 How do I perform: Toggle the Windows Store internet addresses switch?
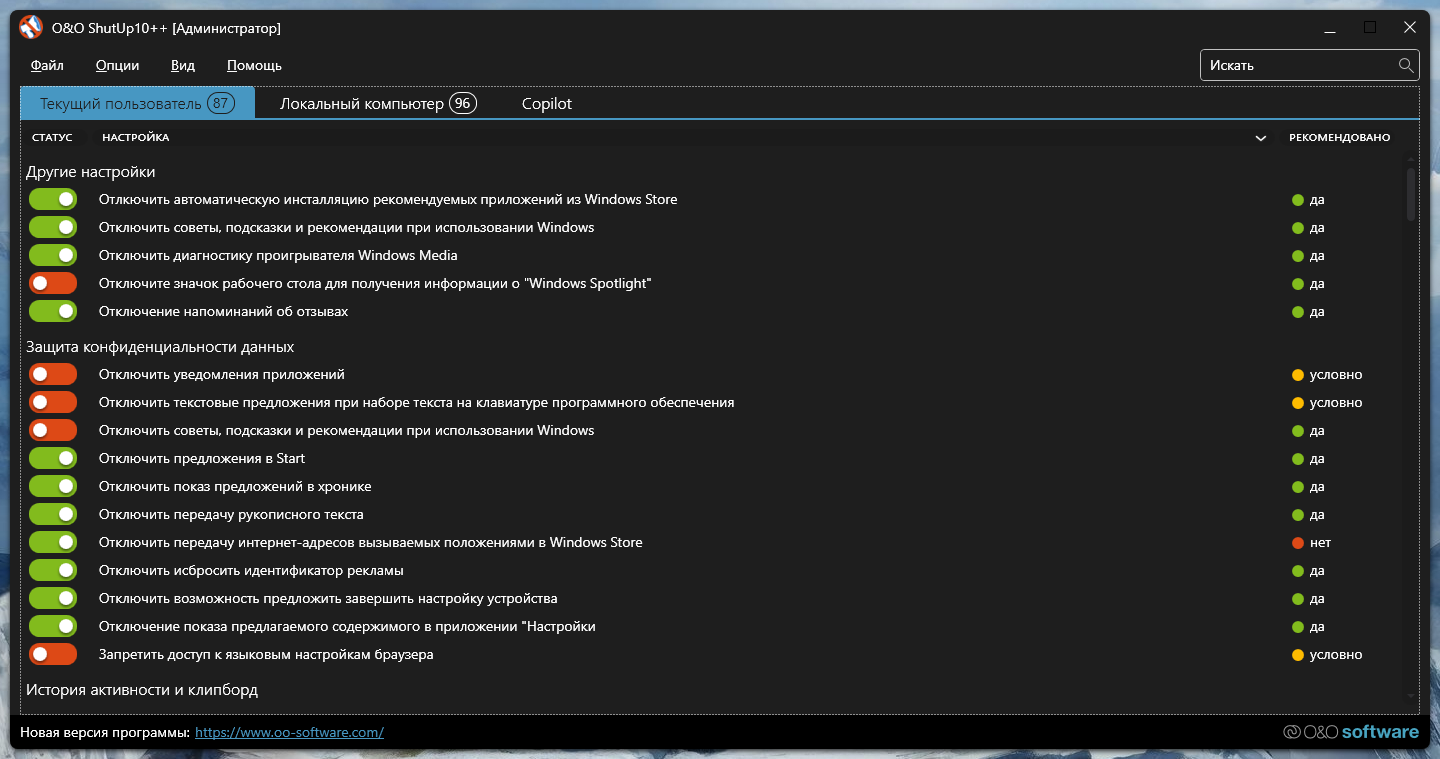coord(53,542)
